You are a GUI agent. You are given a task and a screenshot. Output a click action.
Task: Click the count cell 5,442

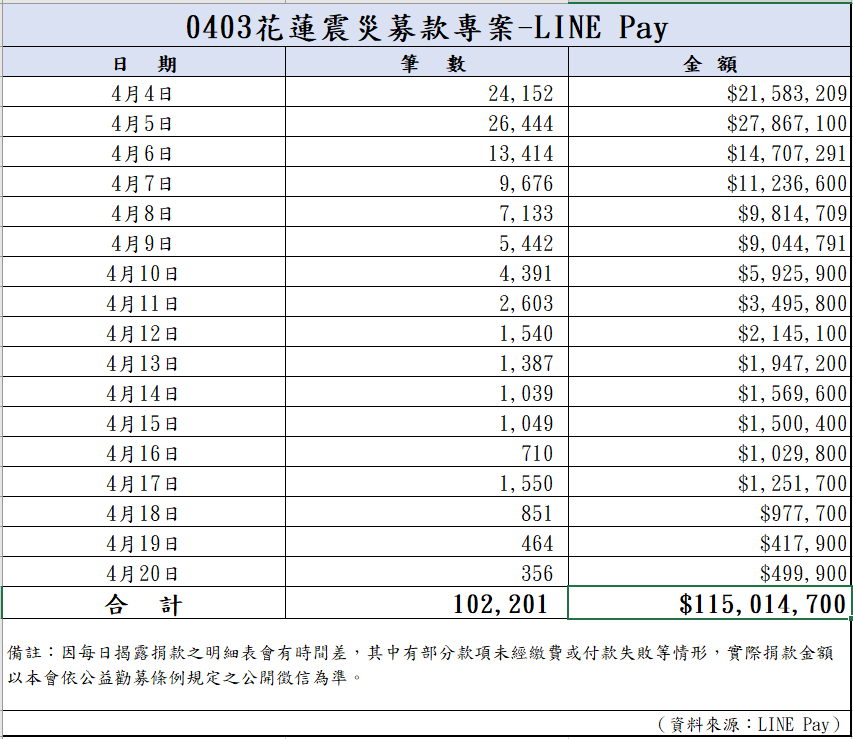click(427, 242)
